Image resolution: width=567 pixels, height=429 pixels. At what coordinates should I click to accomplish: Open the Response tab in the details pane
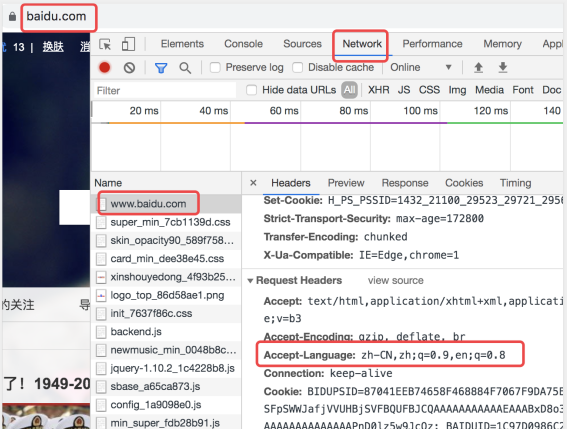click(x=405, y=183)
